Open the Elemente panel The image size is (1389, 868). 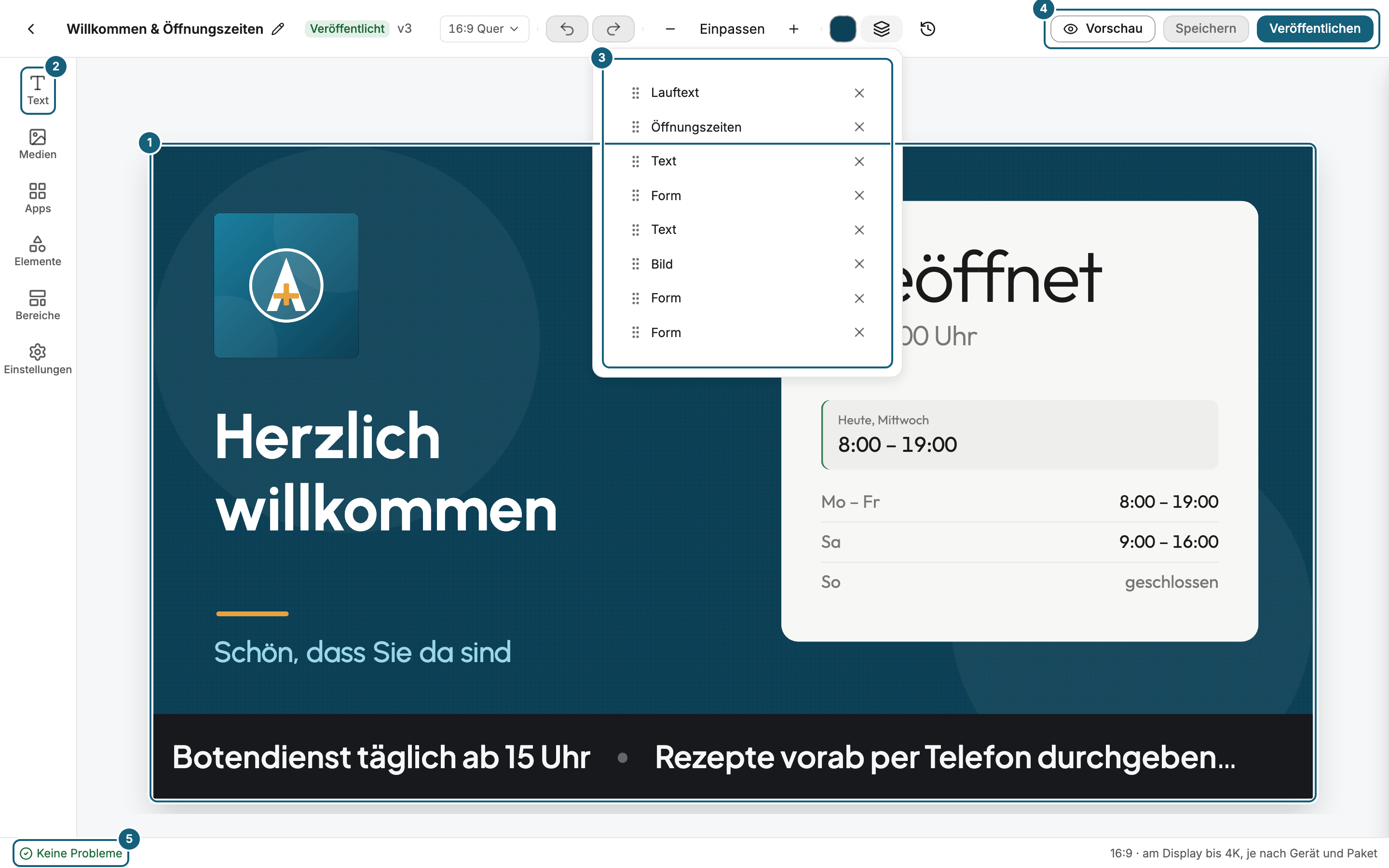(38, 251)
